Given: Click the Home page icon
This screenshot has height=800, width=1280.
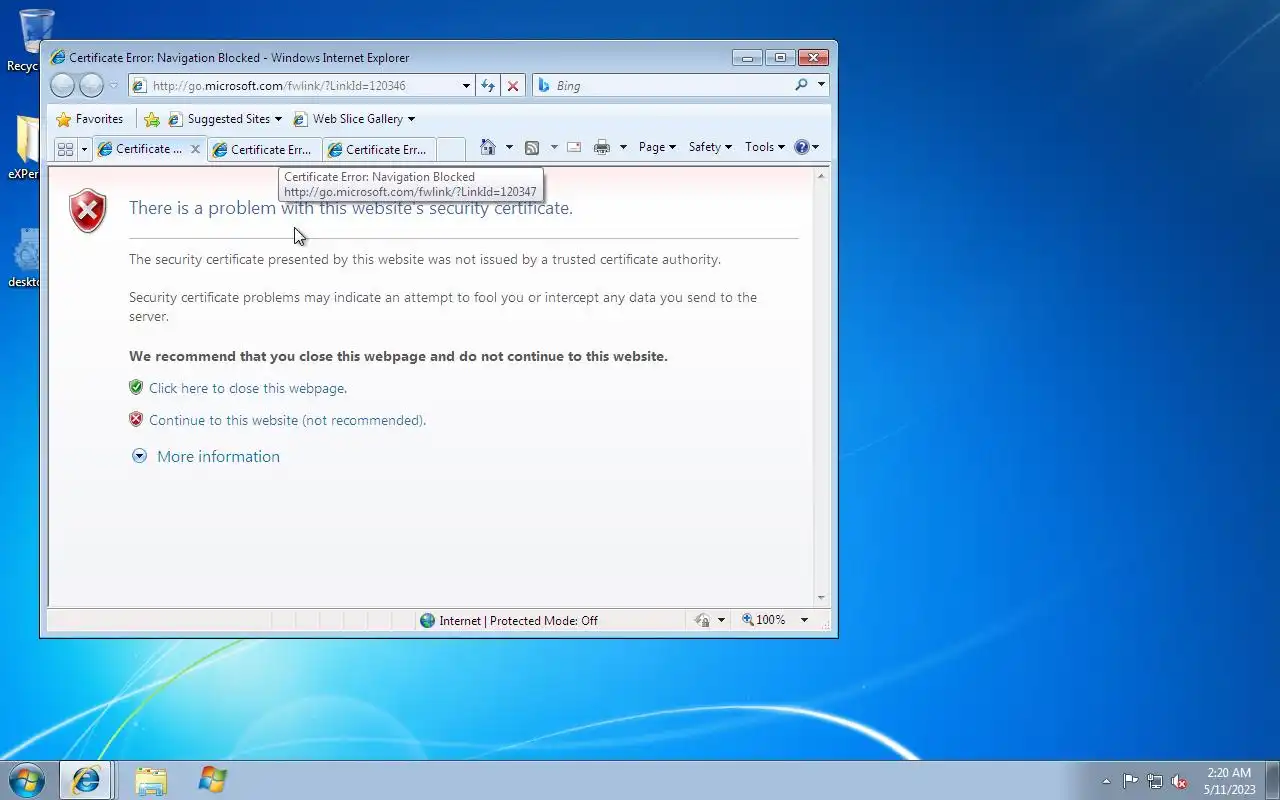Looking at the screenshot, I should (x=488, y=147).
